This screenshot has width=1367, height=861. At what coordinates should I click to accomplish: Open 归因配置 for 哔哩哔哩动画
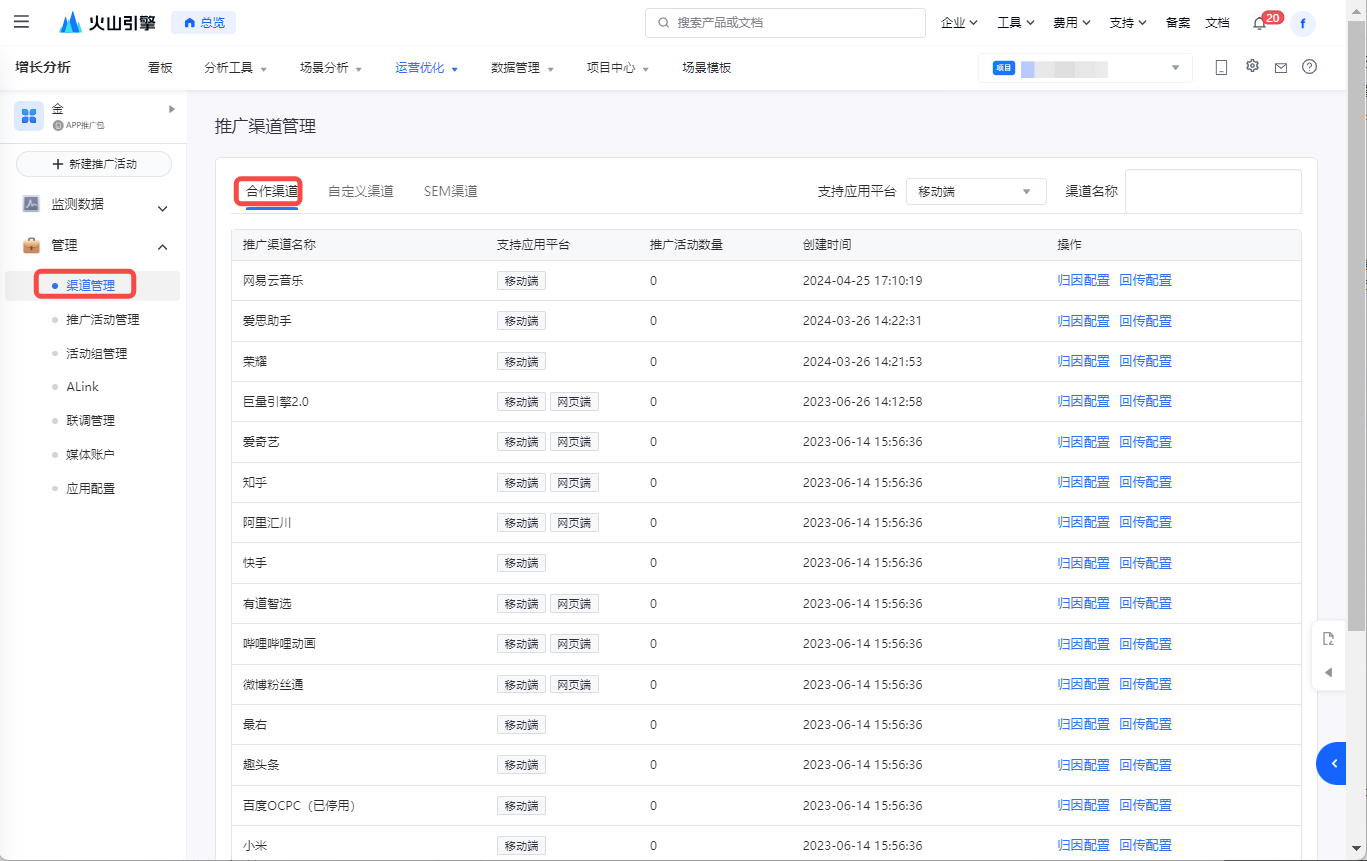point(1083,644)
